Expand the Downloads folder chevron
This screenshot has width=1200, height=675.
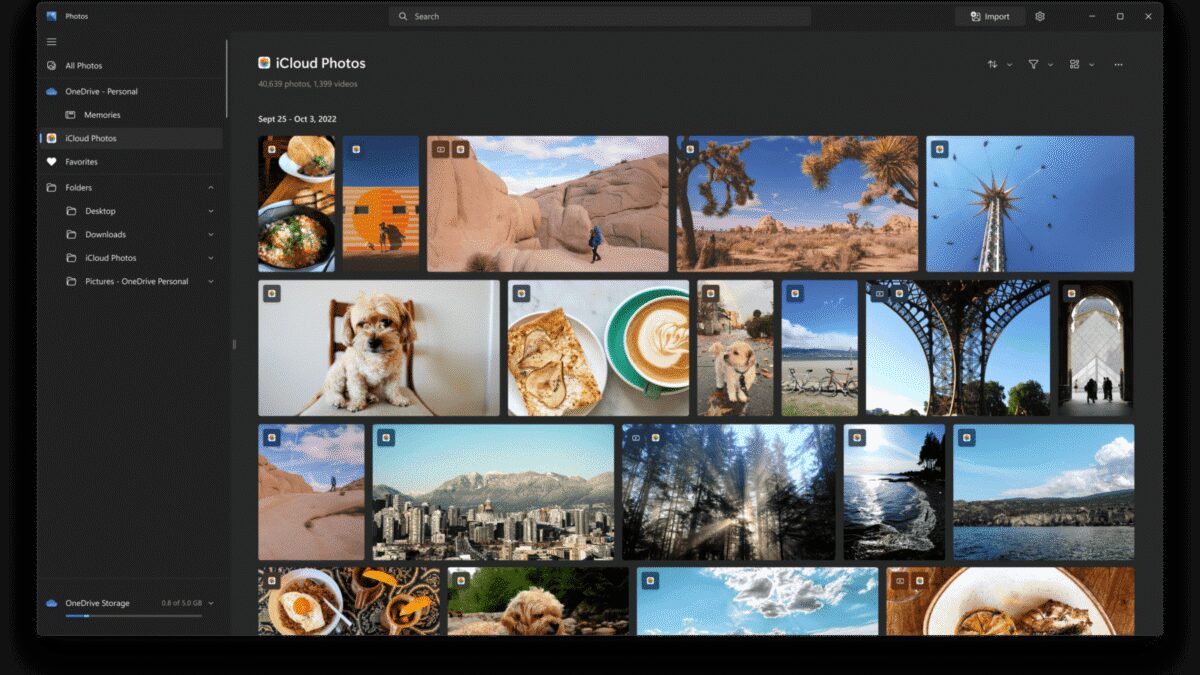tap(210, 234)
